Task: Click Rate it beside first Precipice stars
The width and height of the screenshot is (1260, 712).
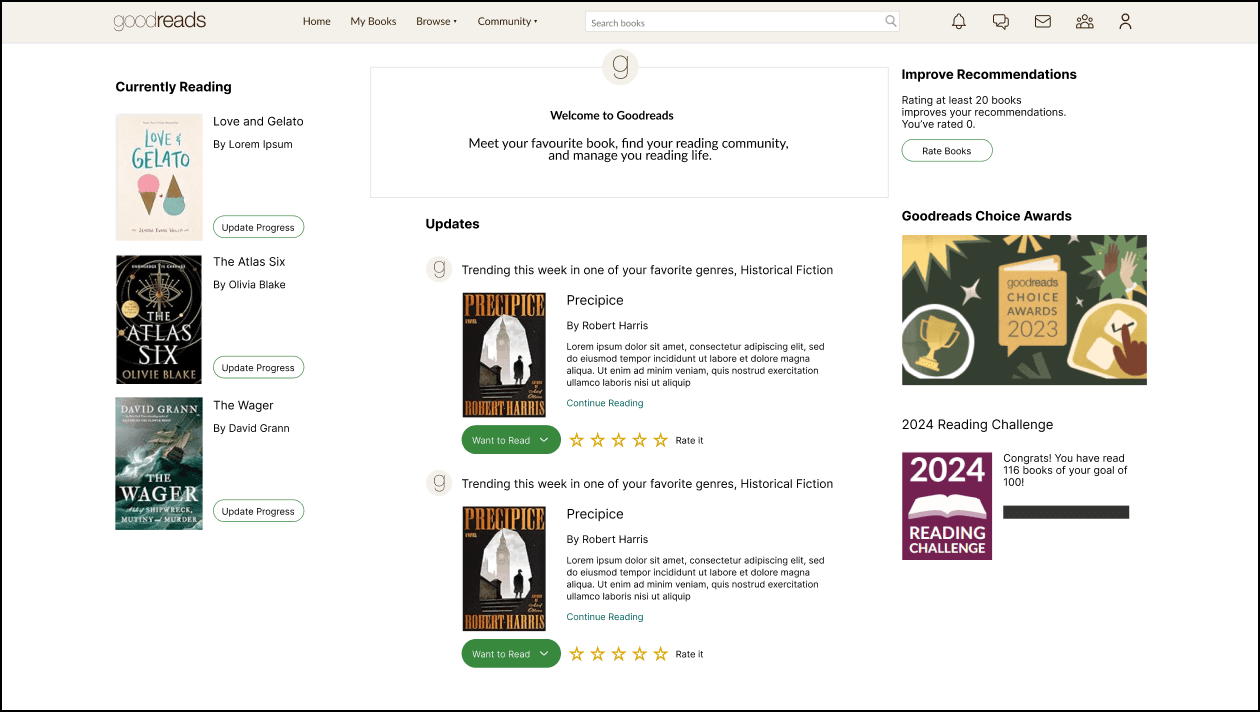Action: click(689, 440)
